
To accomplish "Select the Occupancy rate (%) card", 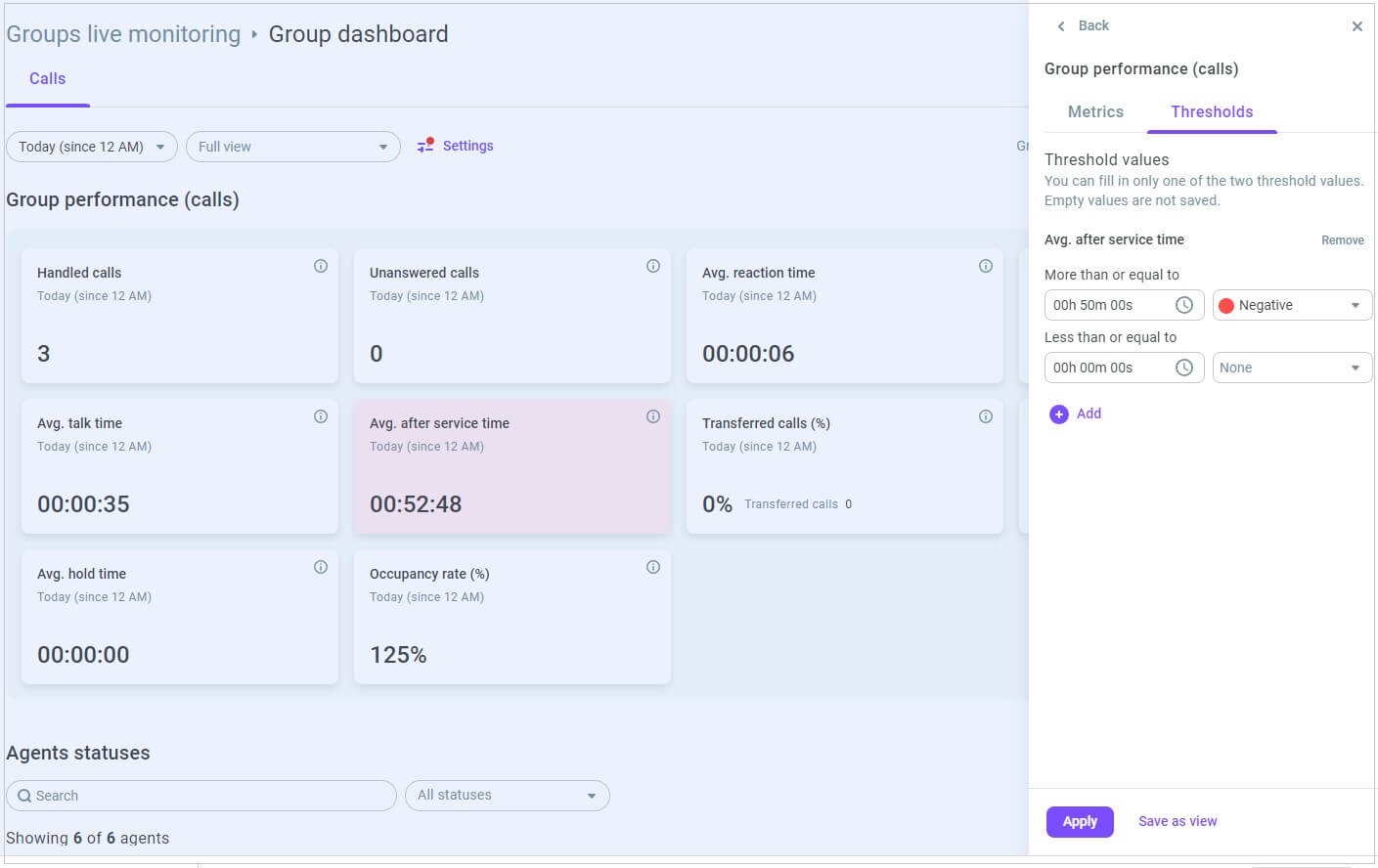I will tap(512, 617).
